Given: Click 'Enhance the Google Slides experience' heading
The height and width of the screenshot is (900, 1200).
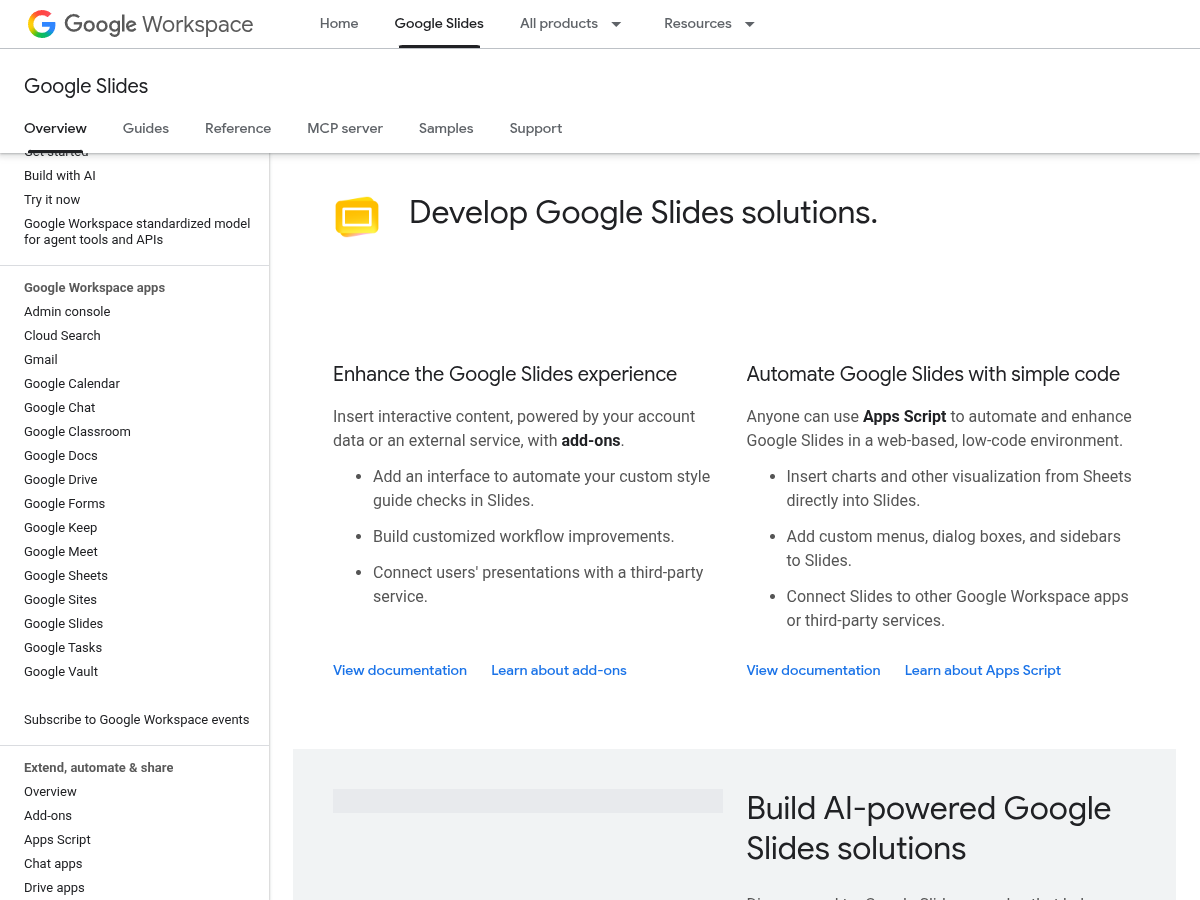Looking at the screenshot, I should click(x=505, y=374).
